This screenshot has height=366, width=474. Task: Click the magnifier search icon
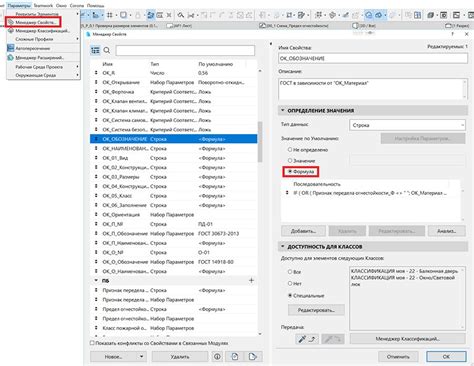click(x=107, y=50)
